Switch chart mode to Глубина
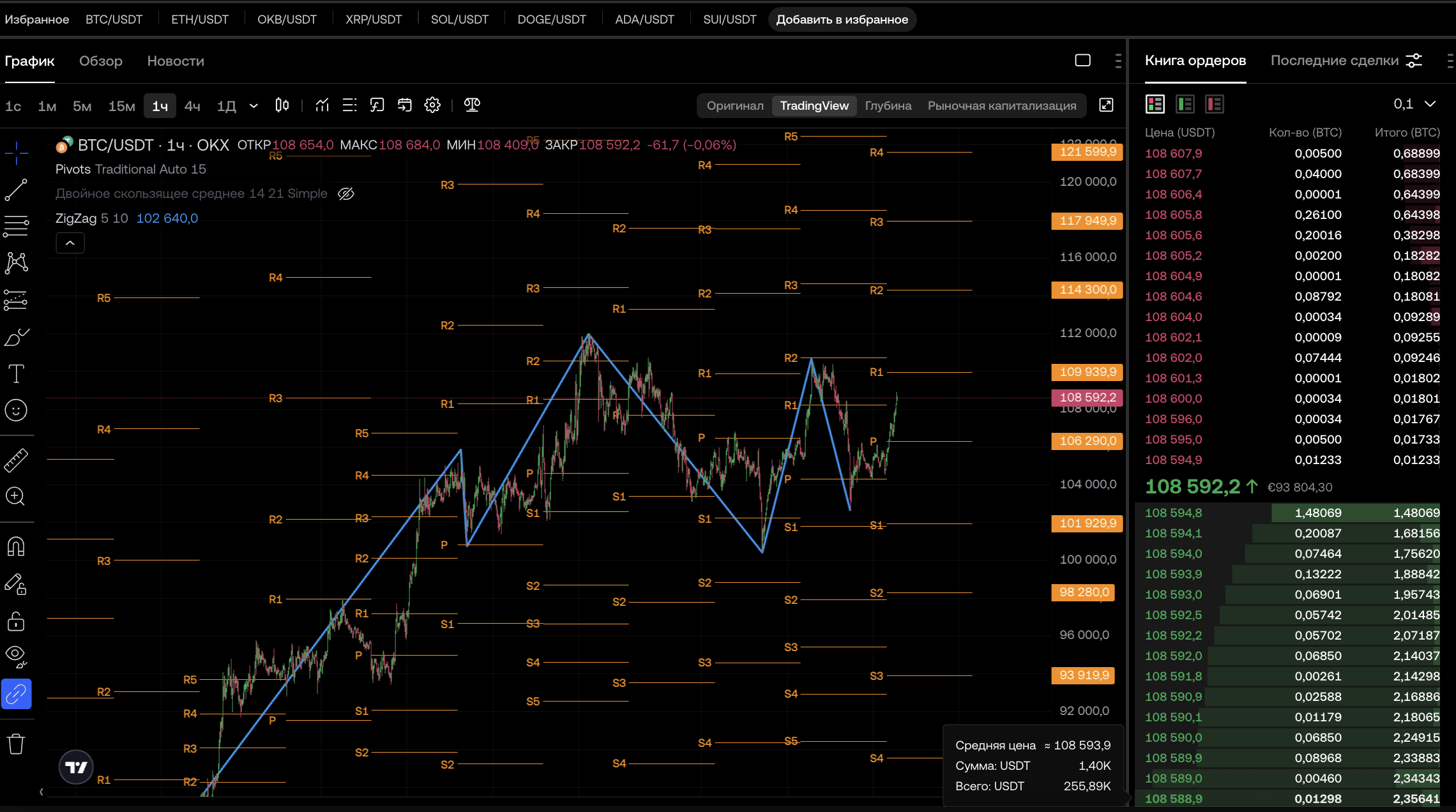 888,105
